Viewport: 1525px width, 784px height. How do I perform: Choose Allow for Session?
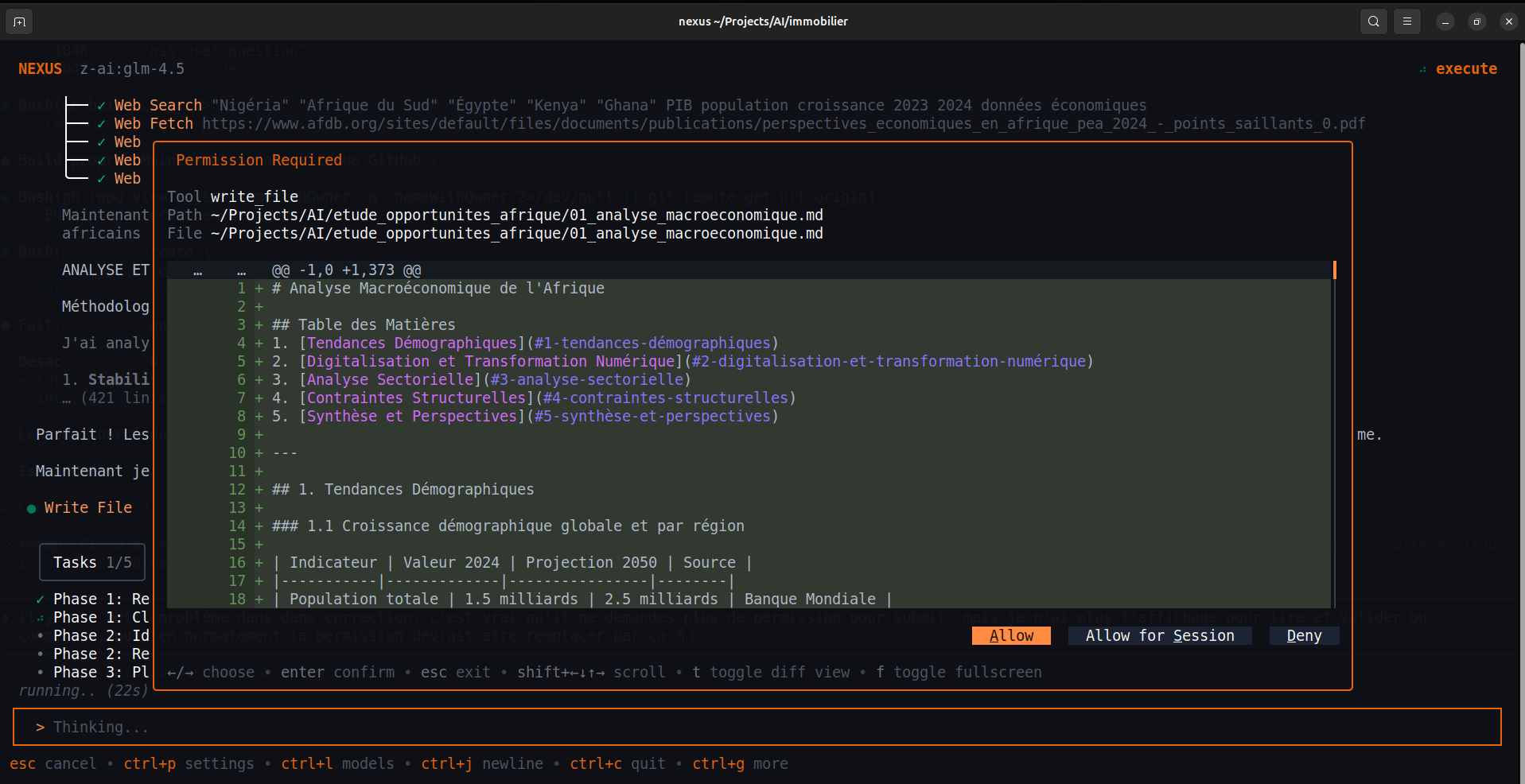point(1160,636)
